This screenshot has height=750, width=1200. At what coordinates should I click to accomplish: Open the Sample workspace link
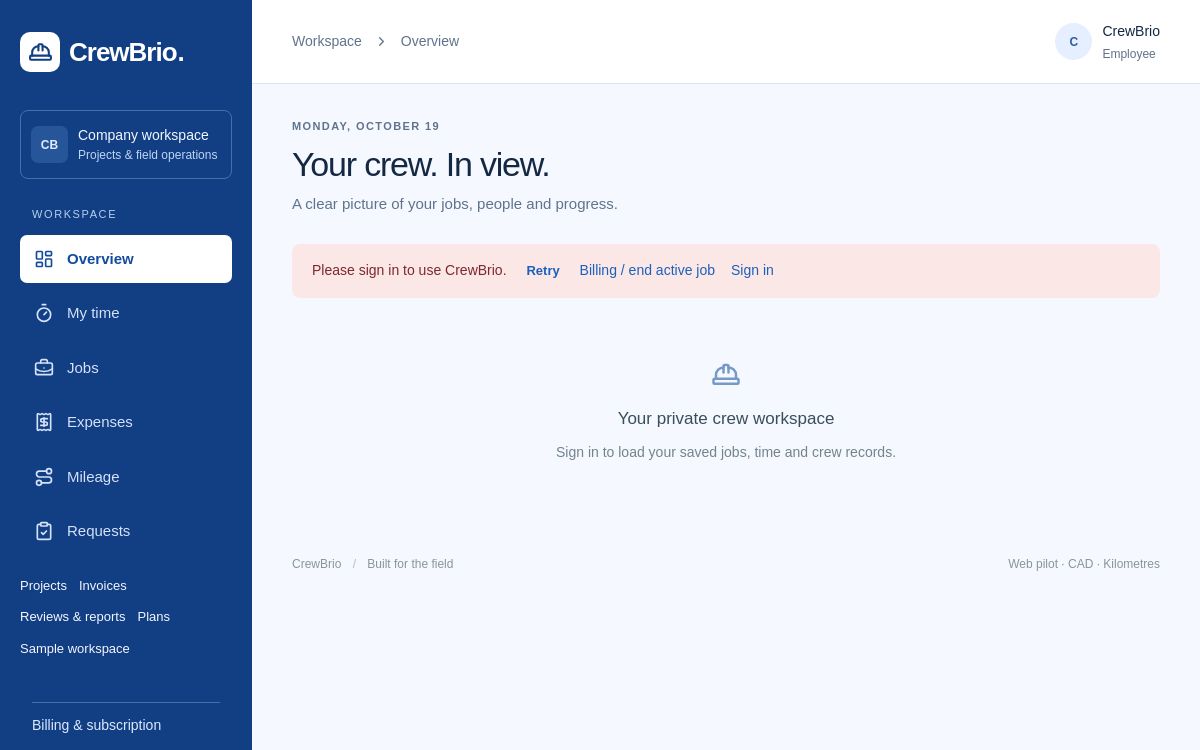tap(75, 649)
